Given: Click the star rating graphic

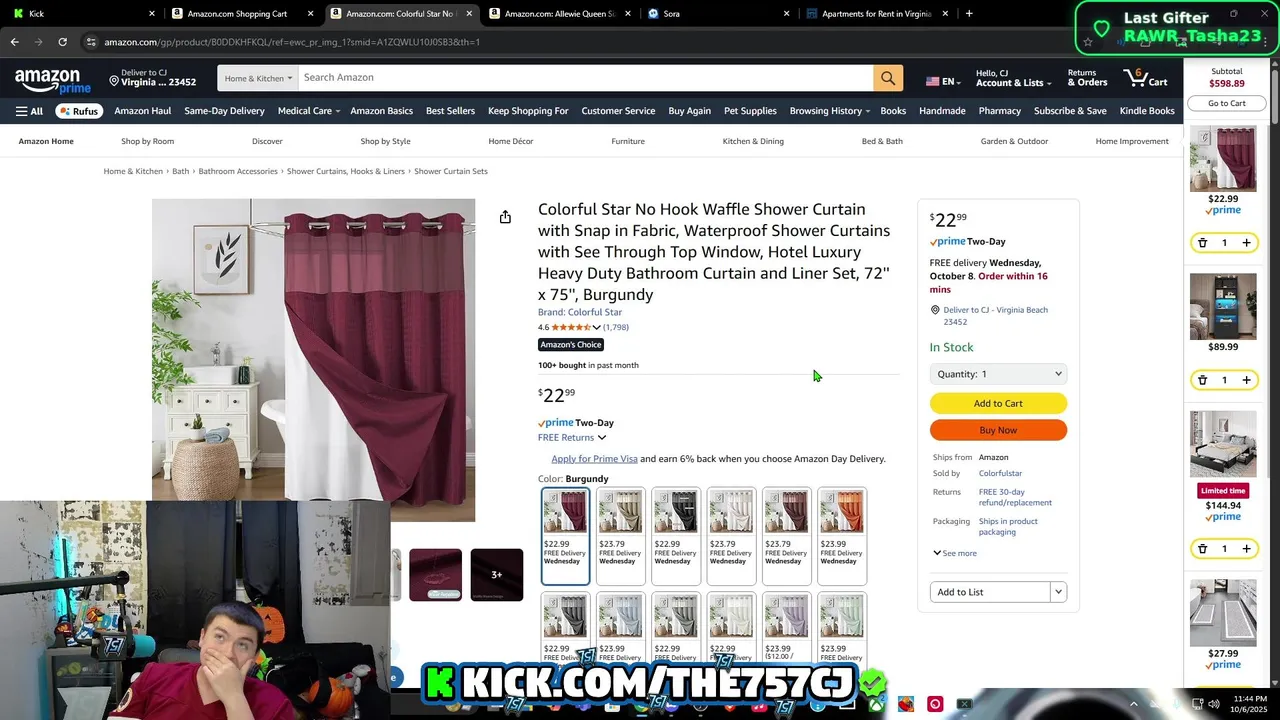Looking at the screenshot, I should (x=571, y=327).
